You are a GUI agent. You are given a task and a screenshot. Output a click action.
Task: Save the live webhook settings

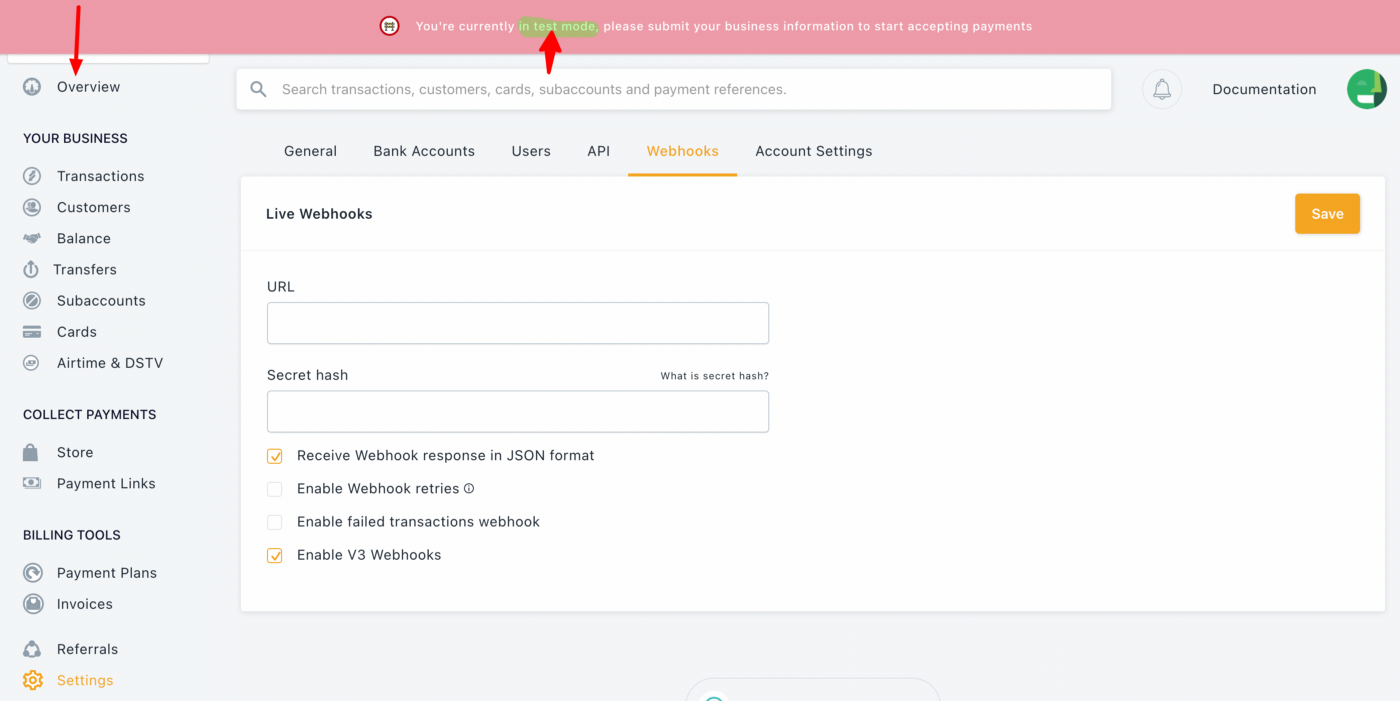tap(1327, 214)
